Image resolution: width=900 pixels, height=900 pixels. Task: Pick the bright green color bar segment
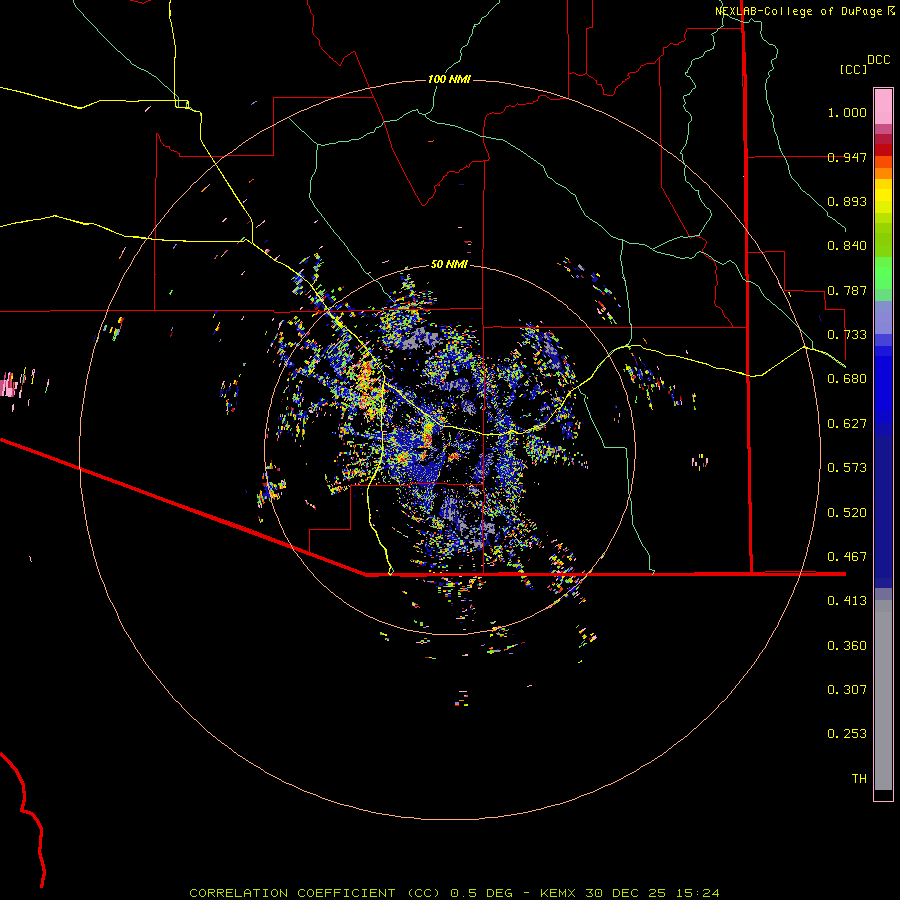(883, 273)
